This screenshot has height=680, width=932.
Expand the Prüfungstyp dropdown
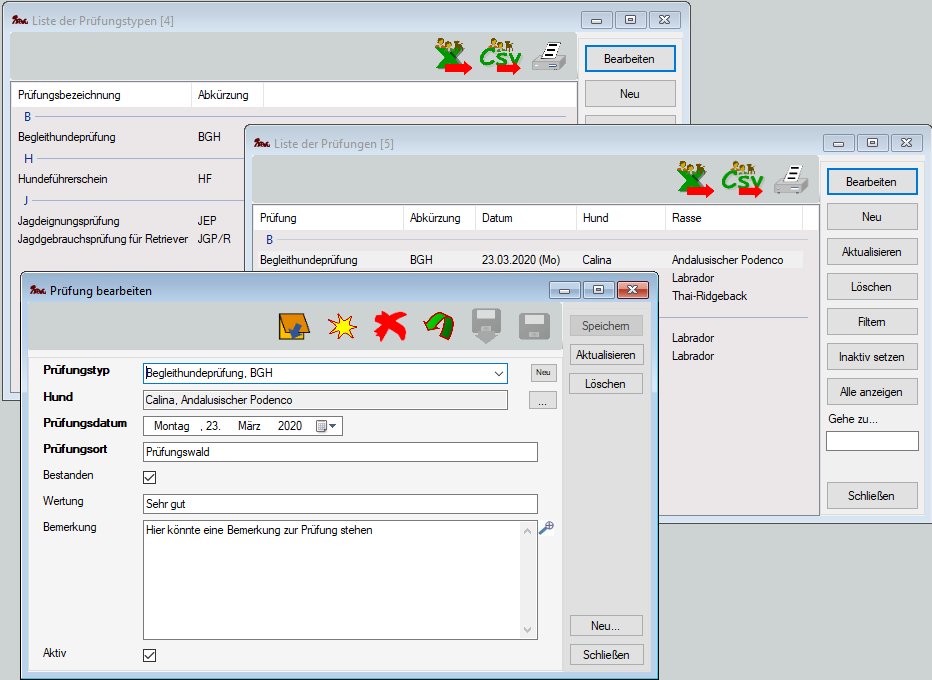coord(498,373)
